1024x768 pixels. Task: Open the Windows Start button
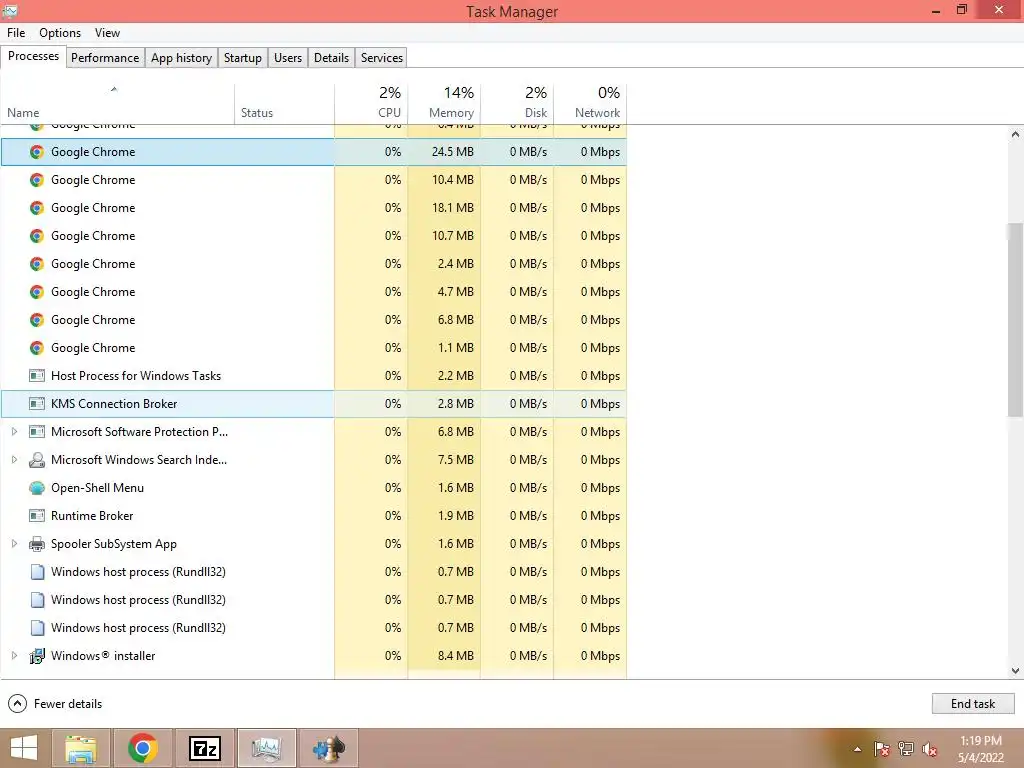coord(24,748)
